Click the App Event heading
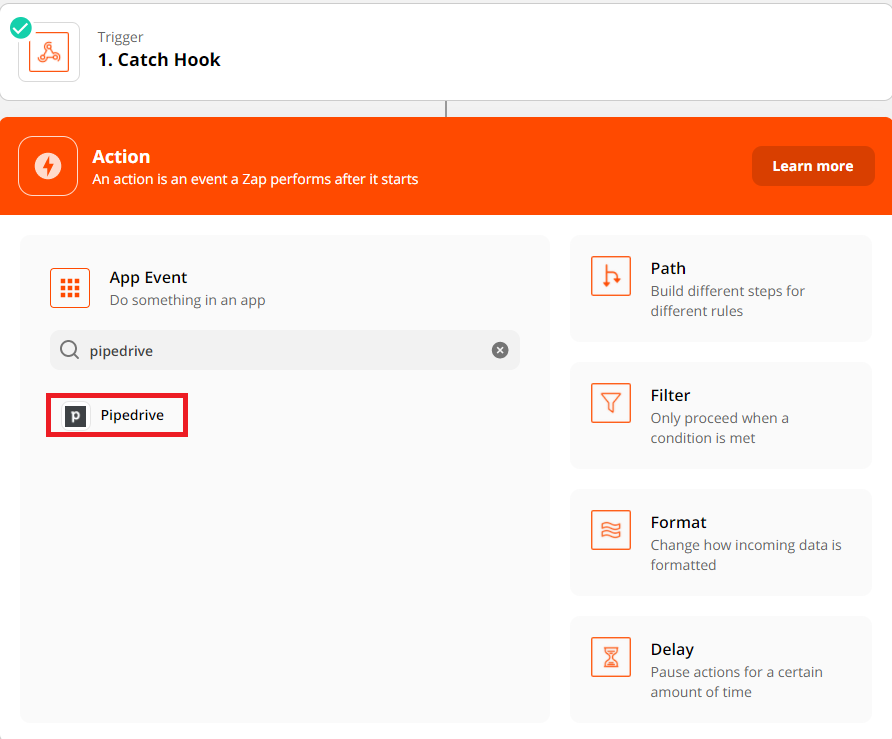The image size is (892, 739). [x=148, y=278]
